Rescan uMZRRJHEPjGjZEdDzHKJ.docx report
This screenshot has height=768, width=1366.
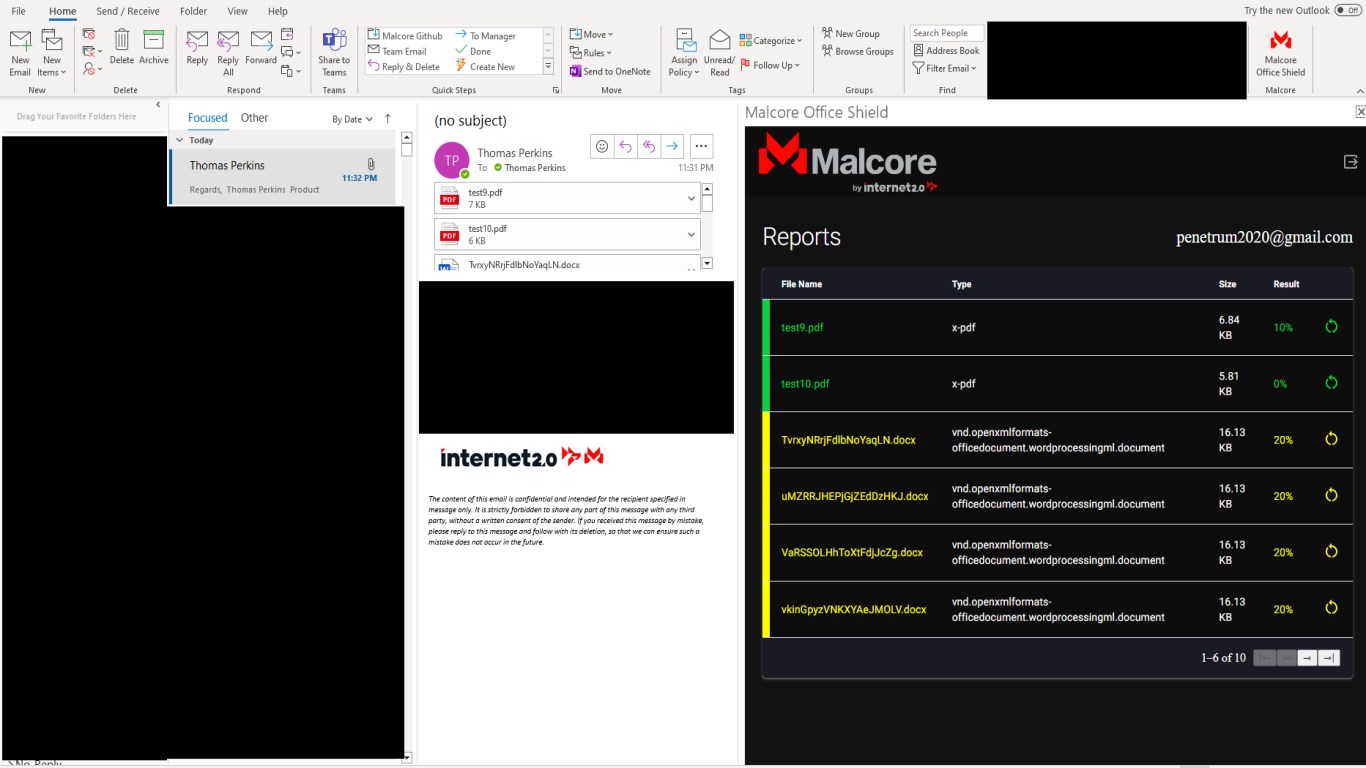(1331, 495)
